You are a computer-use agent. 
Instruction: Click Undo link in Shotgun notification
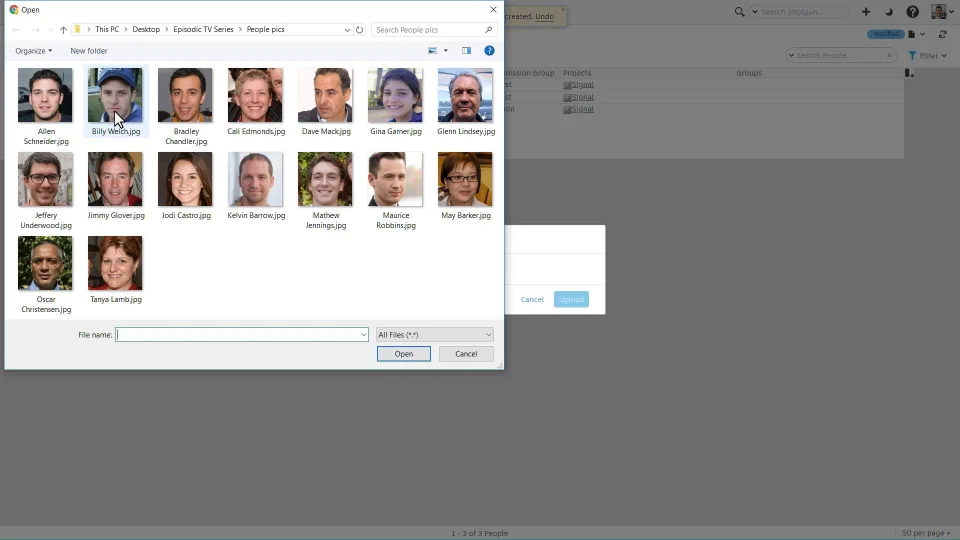click(544, 17)
